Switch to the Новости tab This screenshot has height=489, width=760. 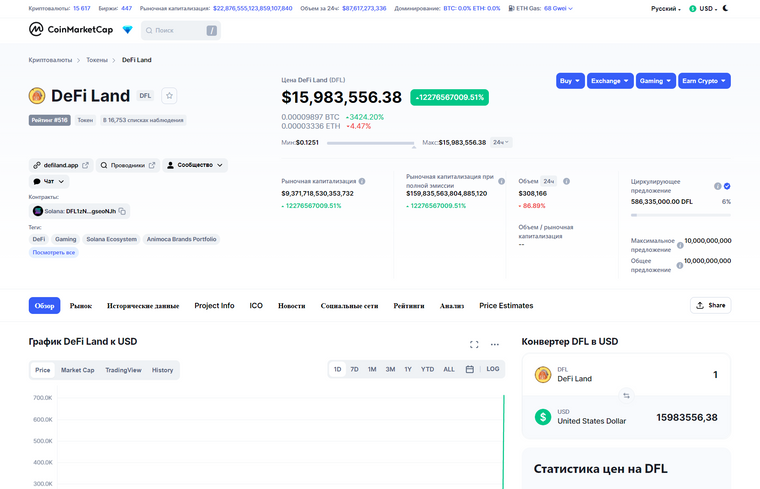point(291,306)
